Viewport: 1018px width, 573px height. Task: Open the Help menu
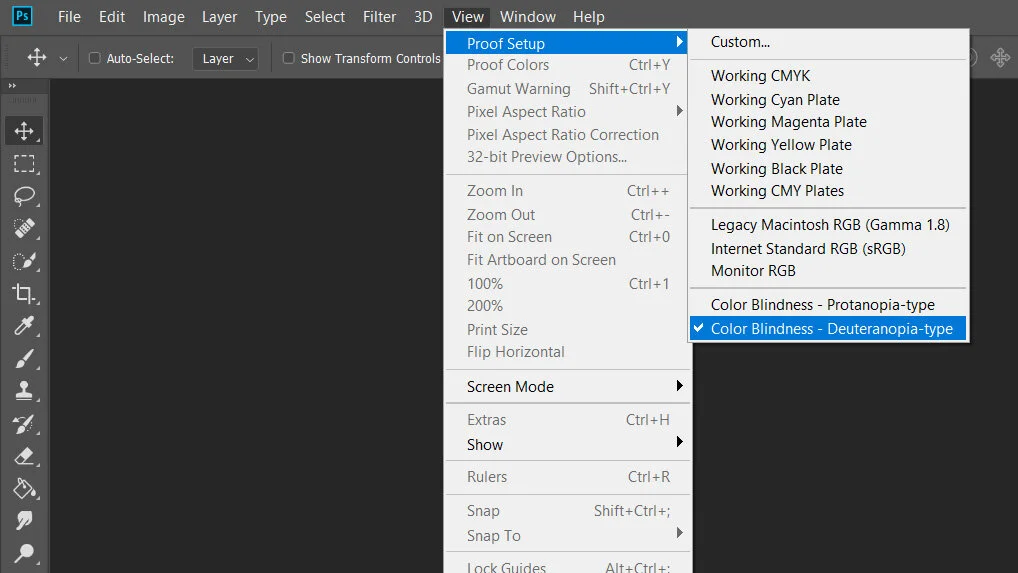[588, 17]
